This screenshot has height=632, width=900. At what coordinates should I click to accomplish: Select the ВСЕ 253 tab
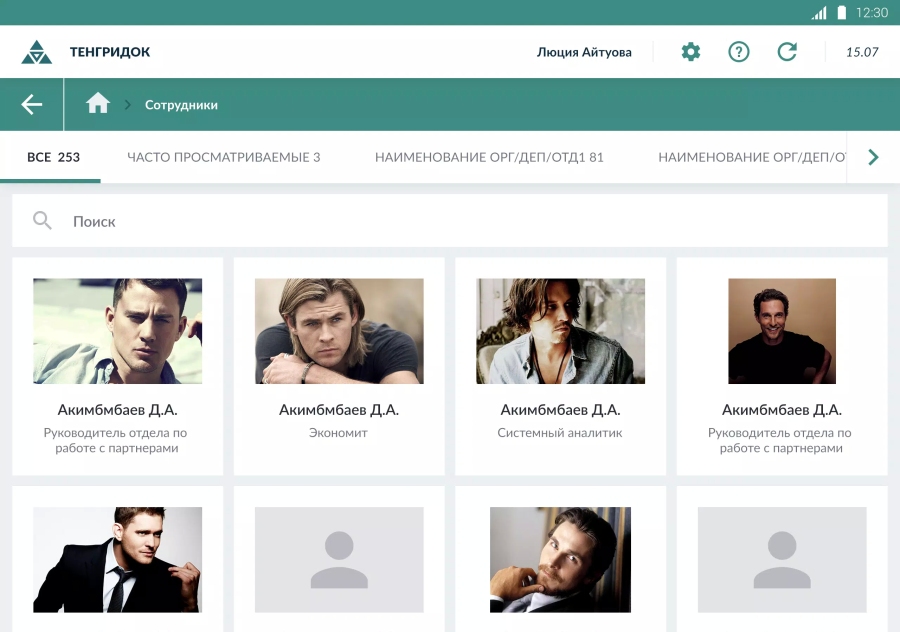[53, 157]
